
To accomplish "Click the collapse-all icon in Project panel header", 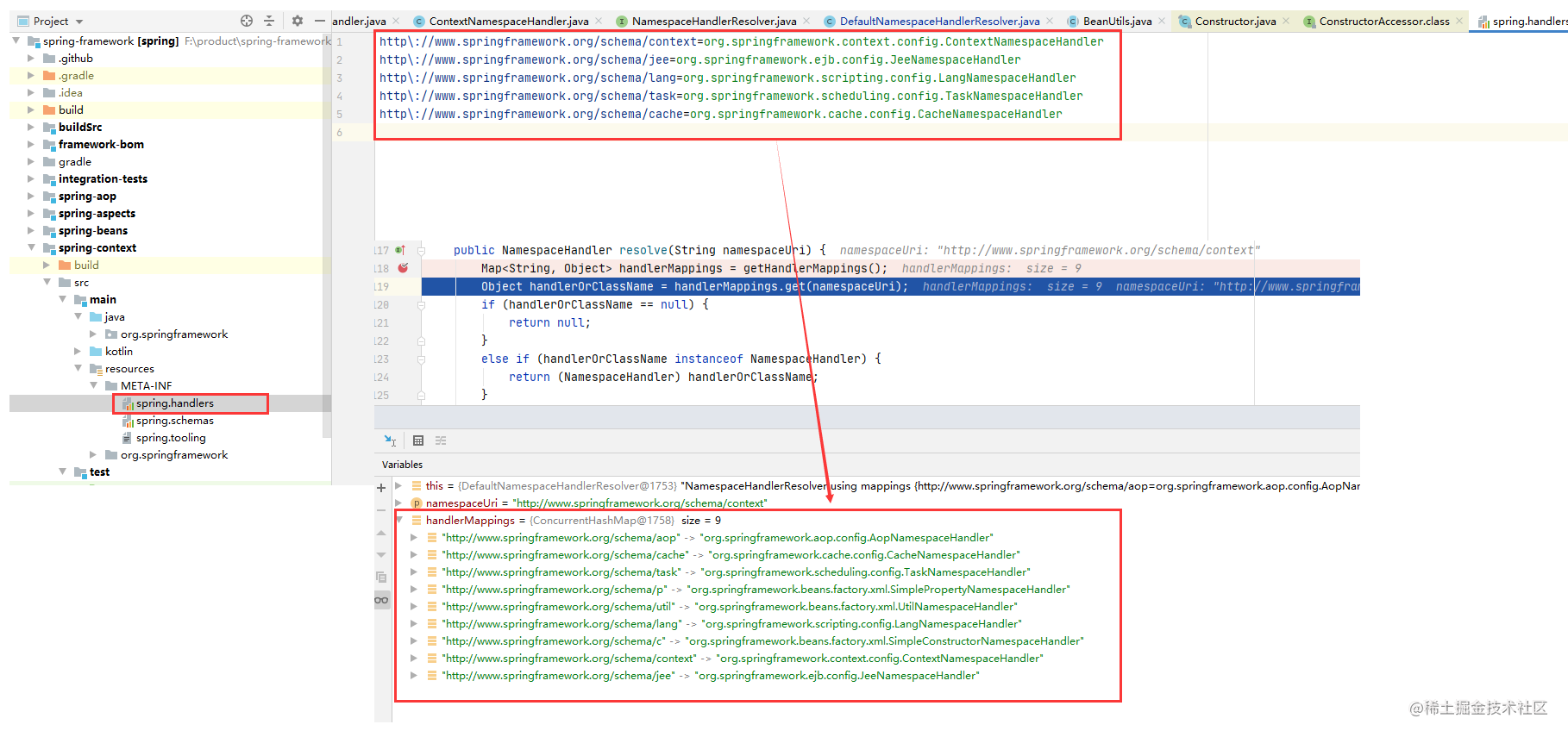I will pos(269,21).
